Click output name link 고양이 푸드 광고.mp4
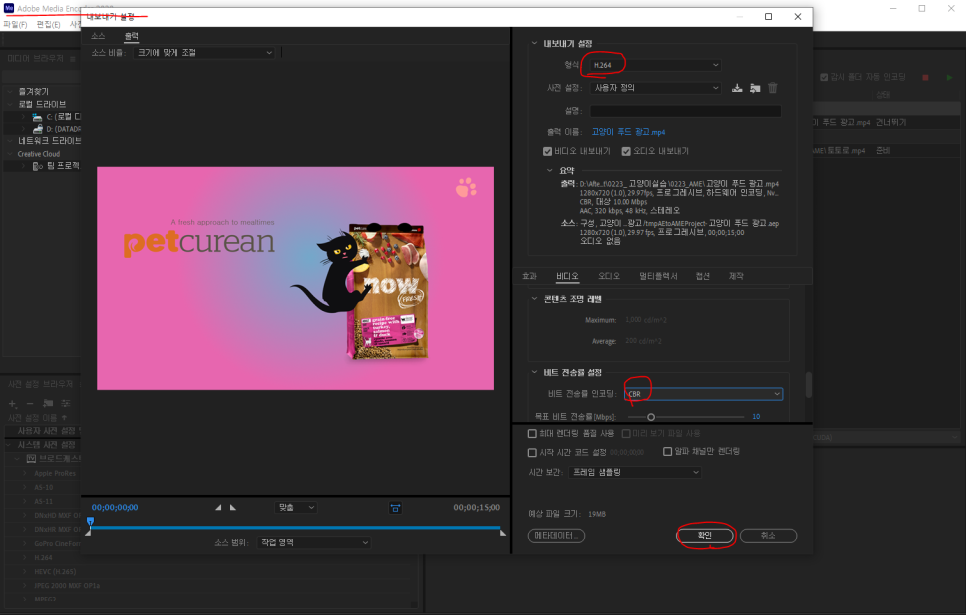 click(628, 132)
